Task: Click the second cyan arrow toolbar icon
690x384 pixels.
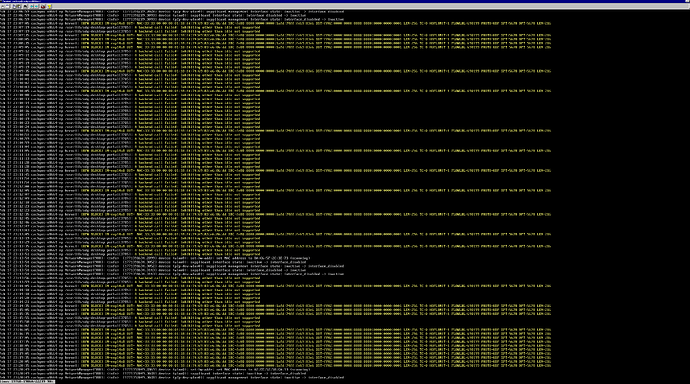Action: (36, 6)
